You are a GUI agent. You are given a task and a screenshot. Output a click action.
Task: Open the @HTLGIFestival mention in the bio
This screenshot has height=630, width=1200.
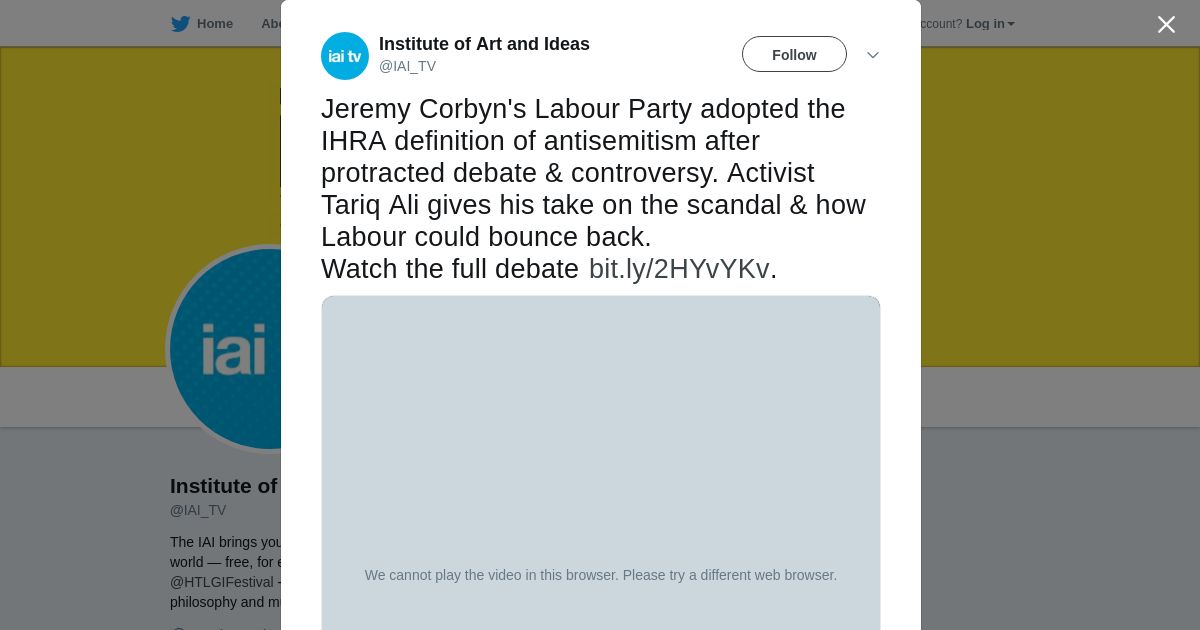click(x=222, y=582)
